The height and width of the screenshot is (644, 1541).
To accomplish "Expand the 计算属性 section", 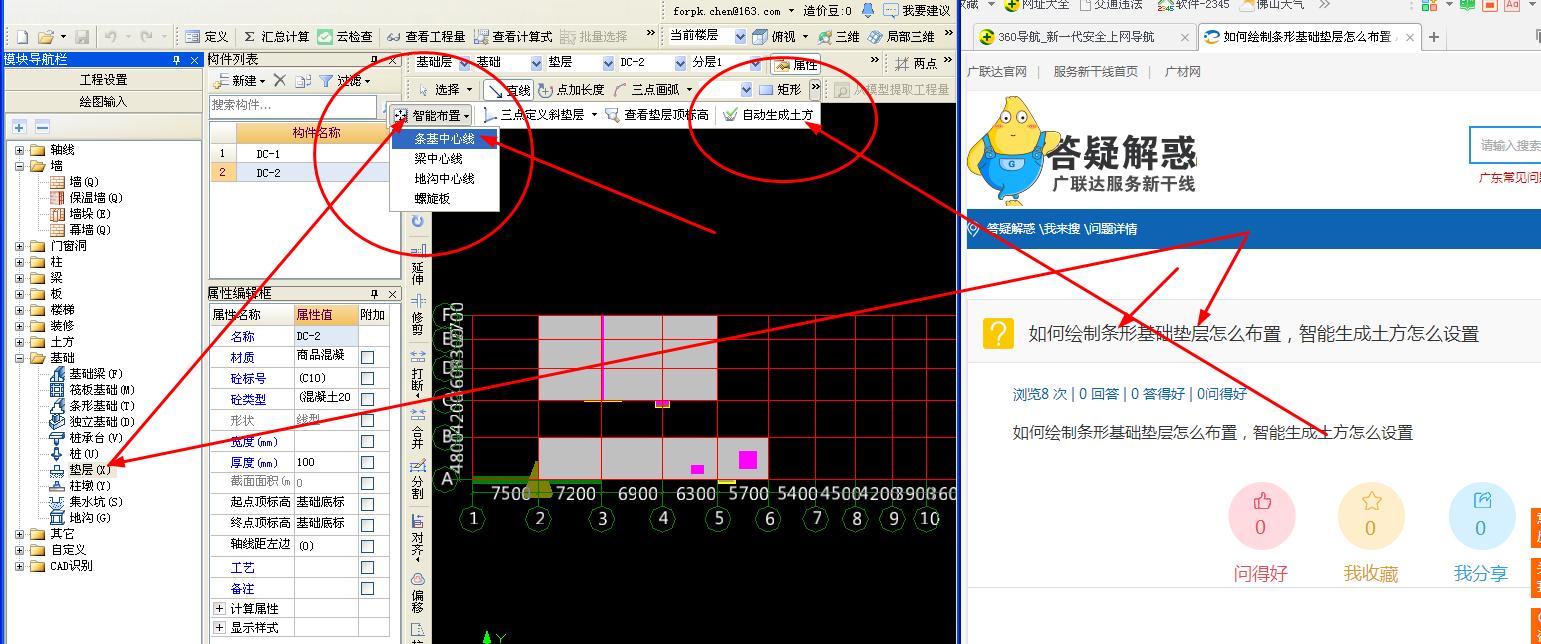I will click(219, 608).
